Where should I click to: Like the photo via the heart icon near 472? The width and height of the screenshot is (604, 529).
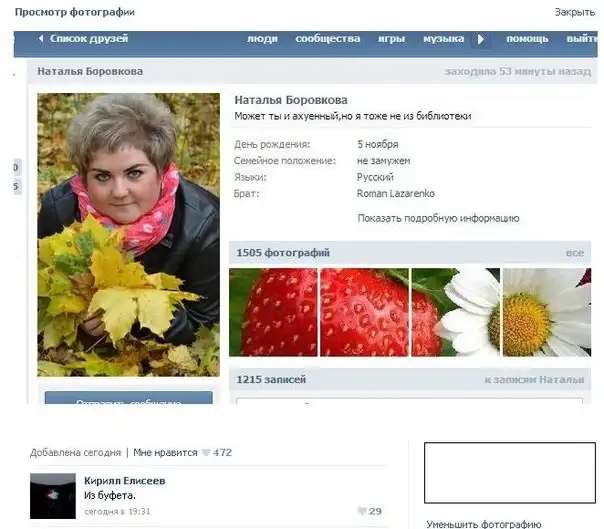click(x=206, y=453)
